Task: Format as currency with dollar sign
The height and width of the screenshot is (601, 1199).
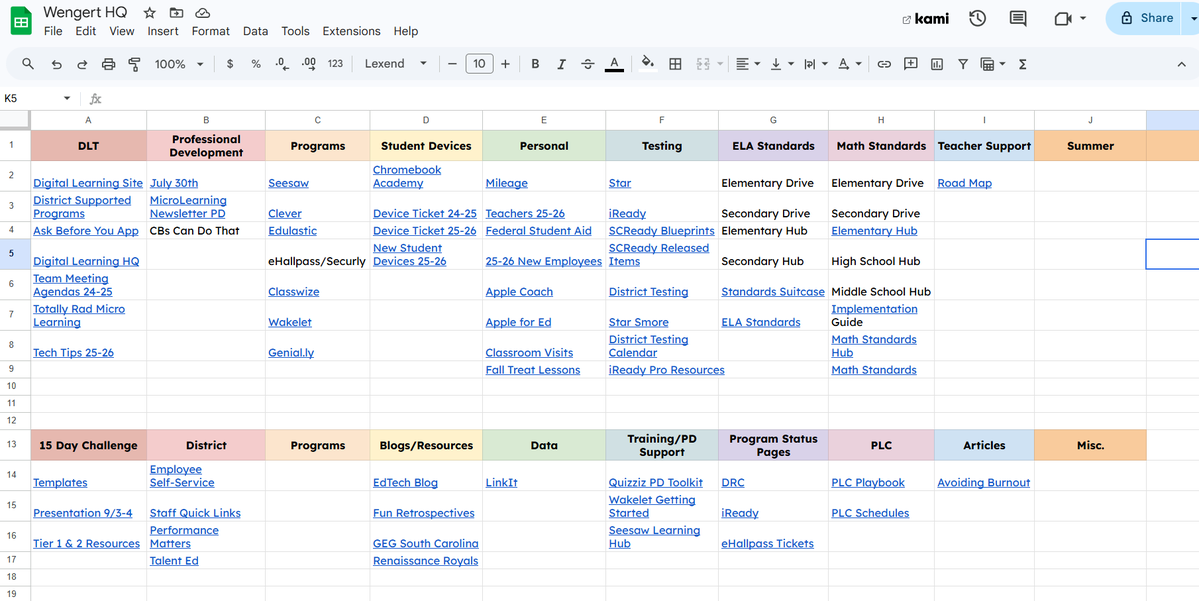Action: (x=230, y=64)
